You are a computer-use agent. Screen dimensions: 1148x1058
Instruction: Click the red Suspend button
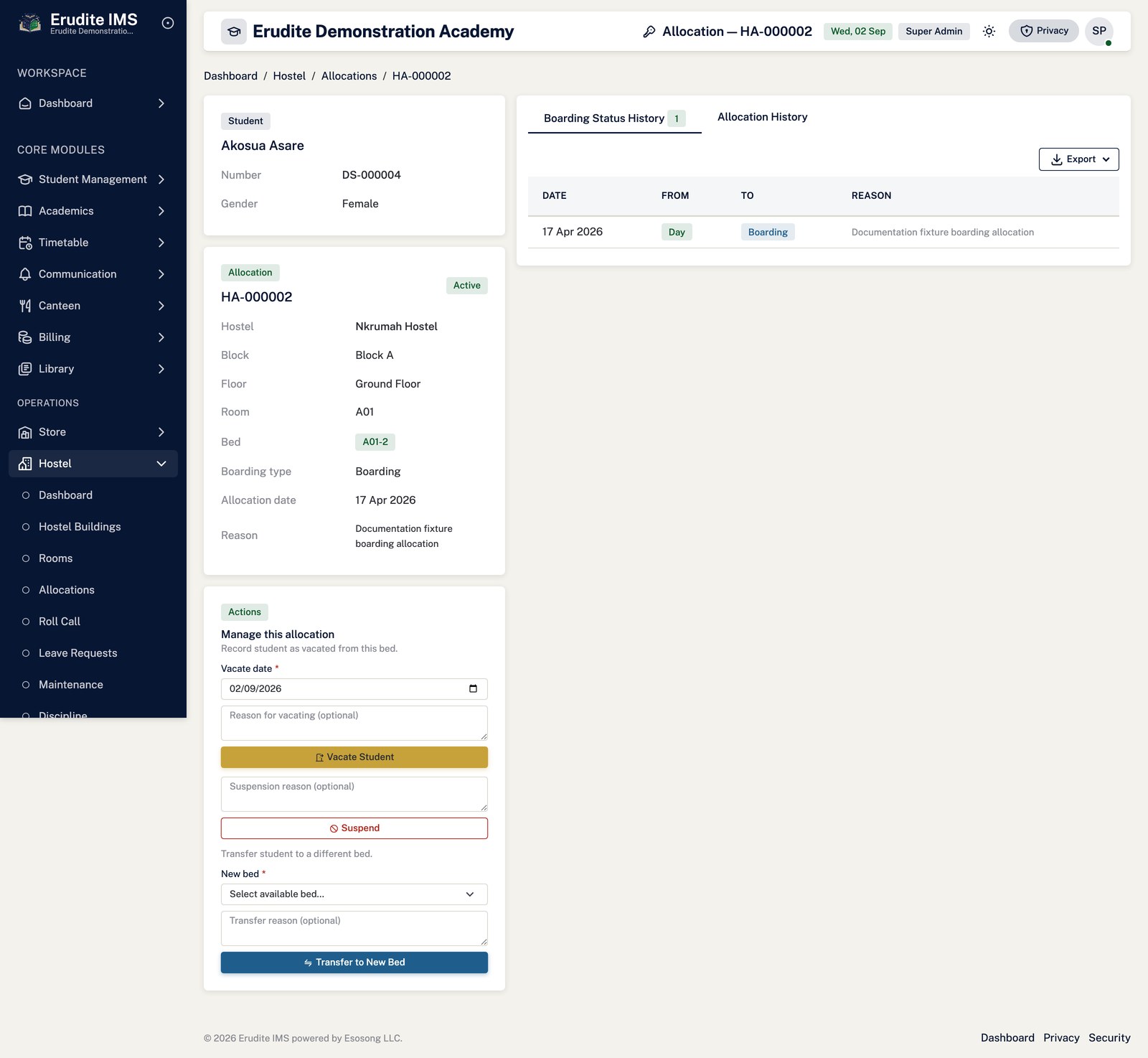[354, 828]
